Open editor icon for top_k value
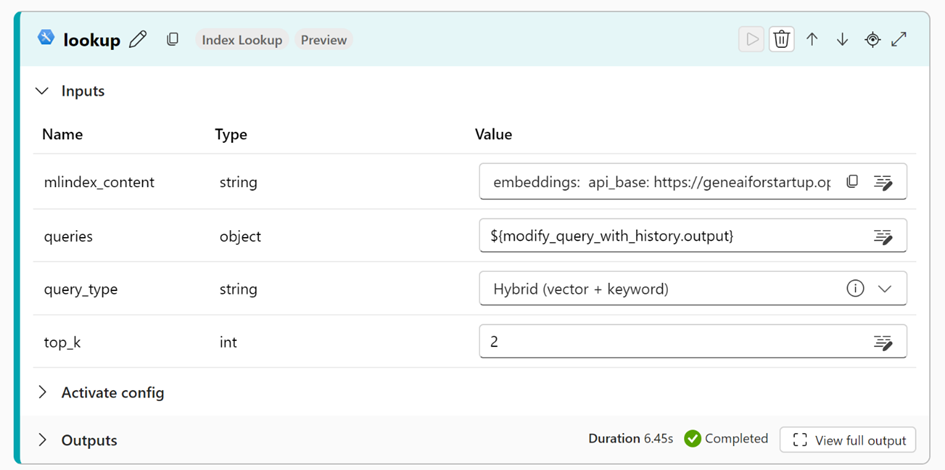The height and width of the screenshot is (470, 945). 883,342
